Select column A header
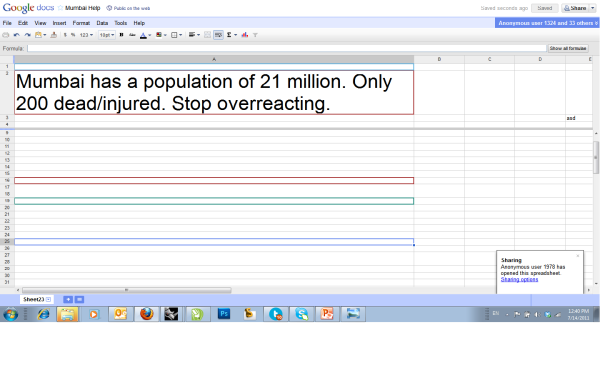Viewport: 600px width, 375px height. tap(214, 59)
